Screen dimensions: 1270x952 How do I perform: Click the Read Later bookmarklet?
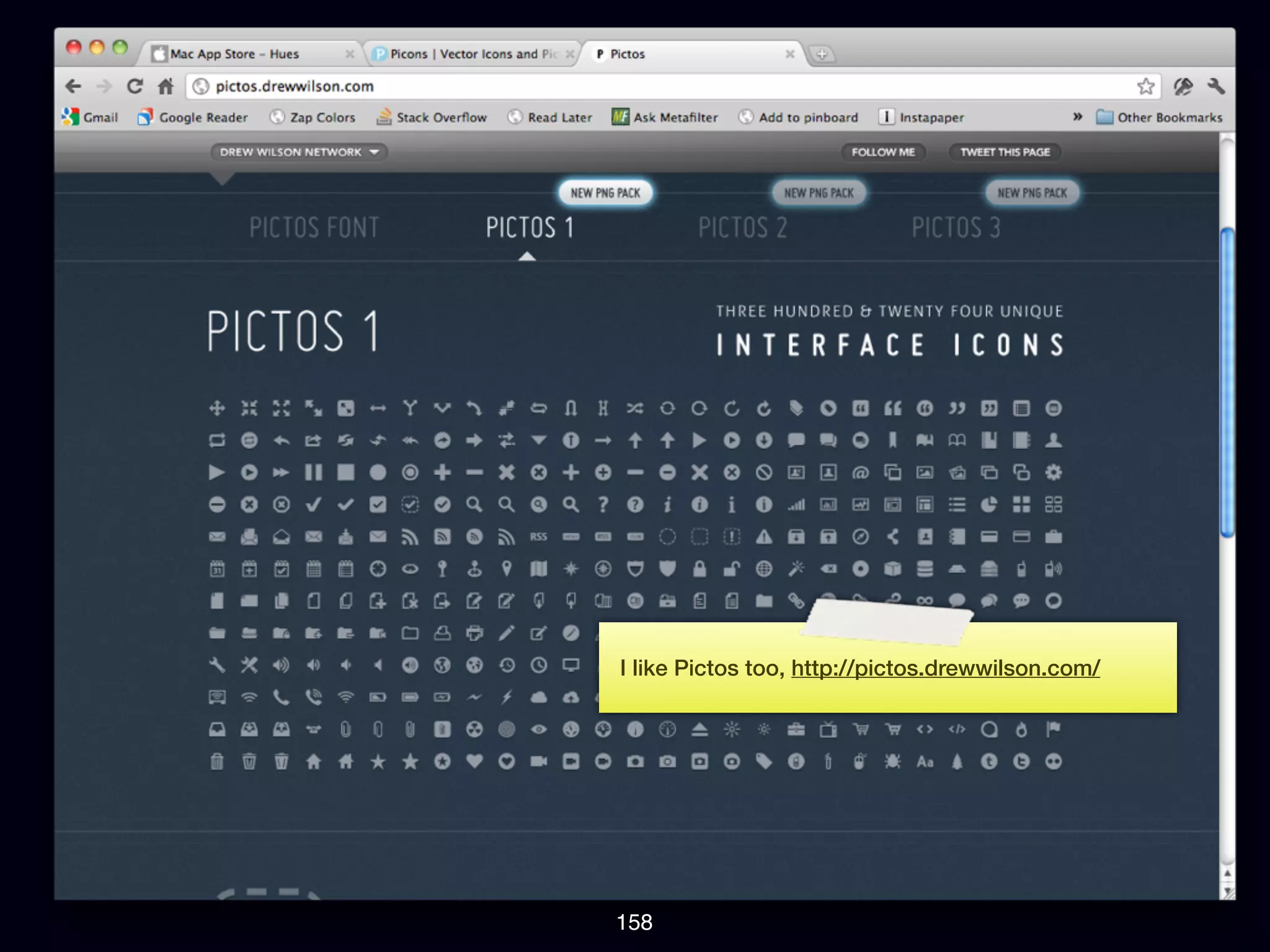[549, 117]
